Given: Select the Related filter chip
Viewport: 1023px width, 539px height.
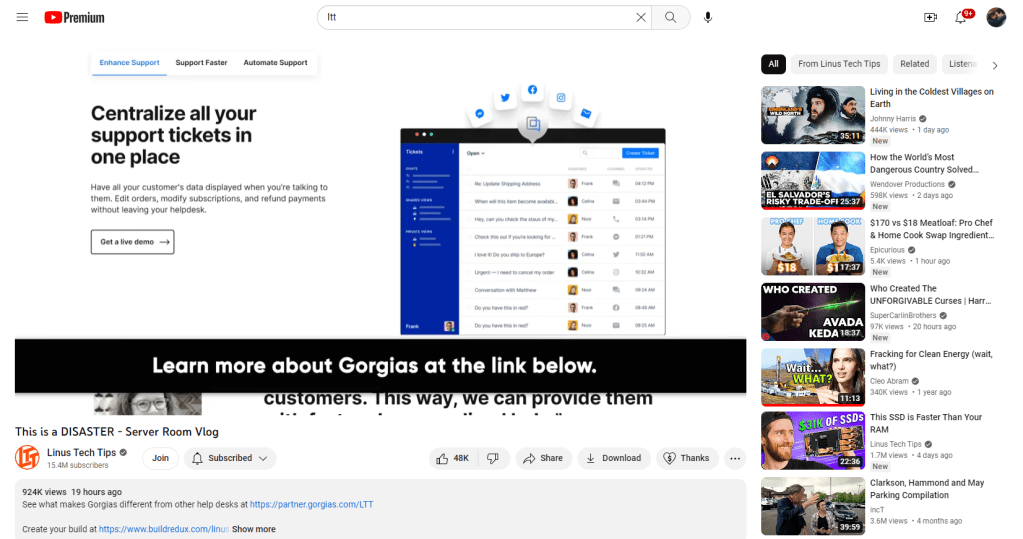Looking at the screenshot, I should click(x=914, y=64).
